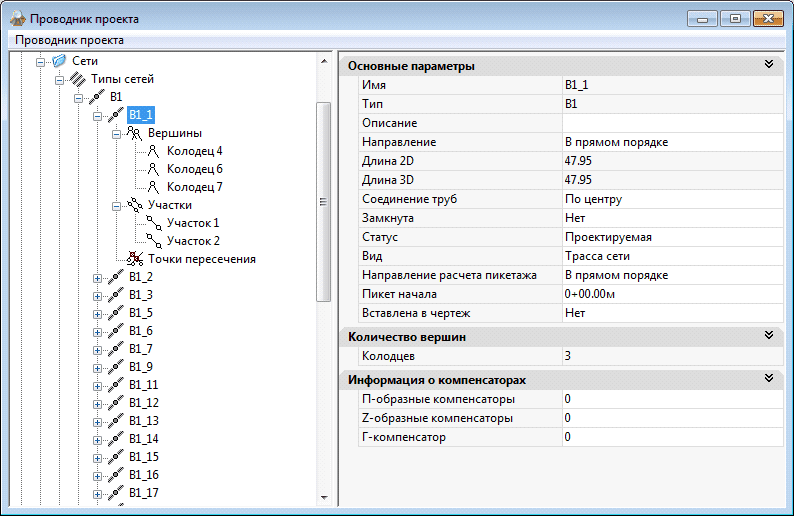
Task: Select the B1_9 tree item
Action: tap(140, 367)
